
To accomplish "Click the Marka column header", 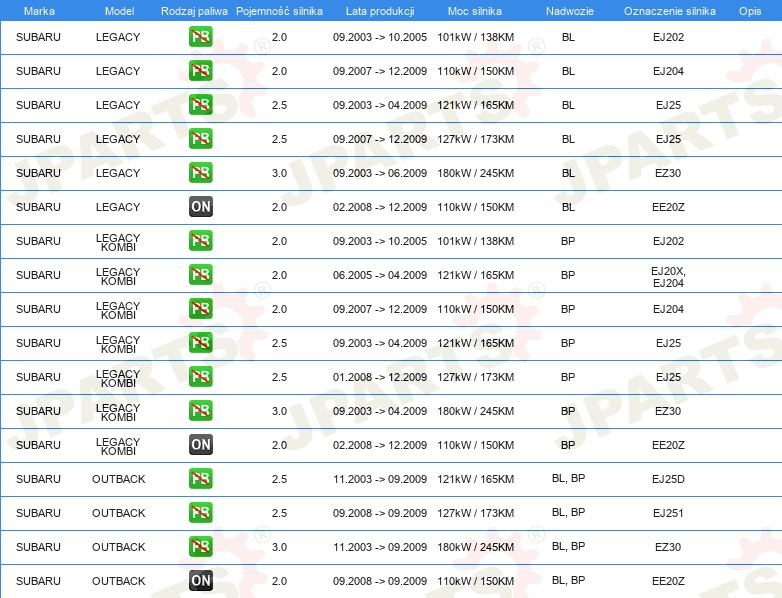I will [x=39, y=11].
